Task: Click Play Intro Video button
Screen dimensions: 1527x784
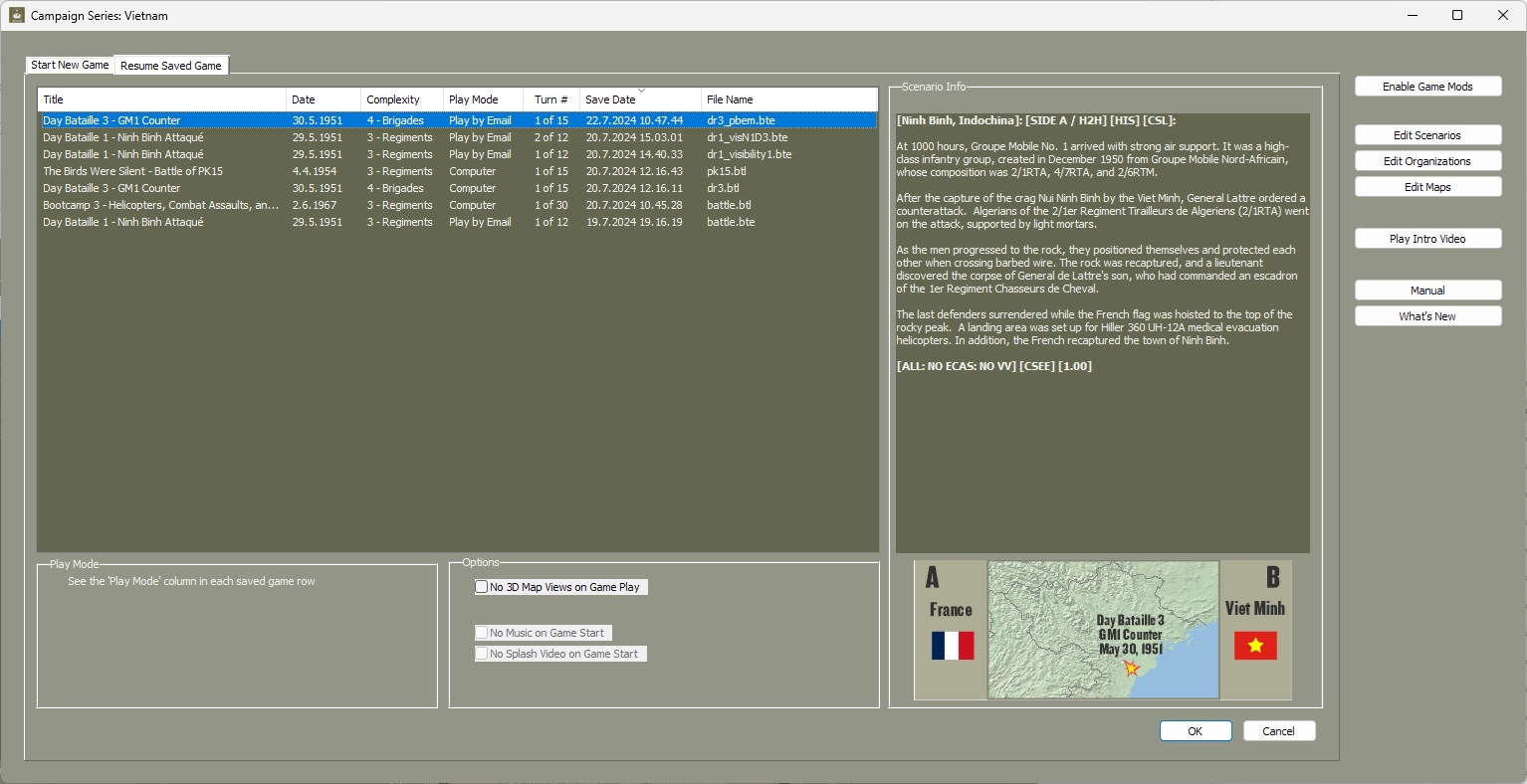Action: (x=1427, y=239)
